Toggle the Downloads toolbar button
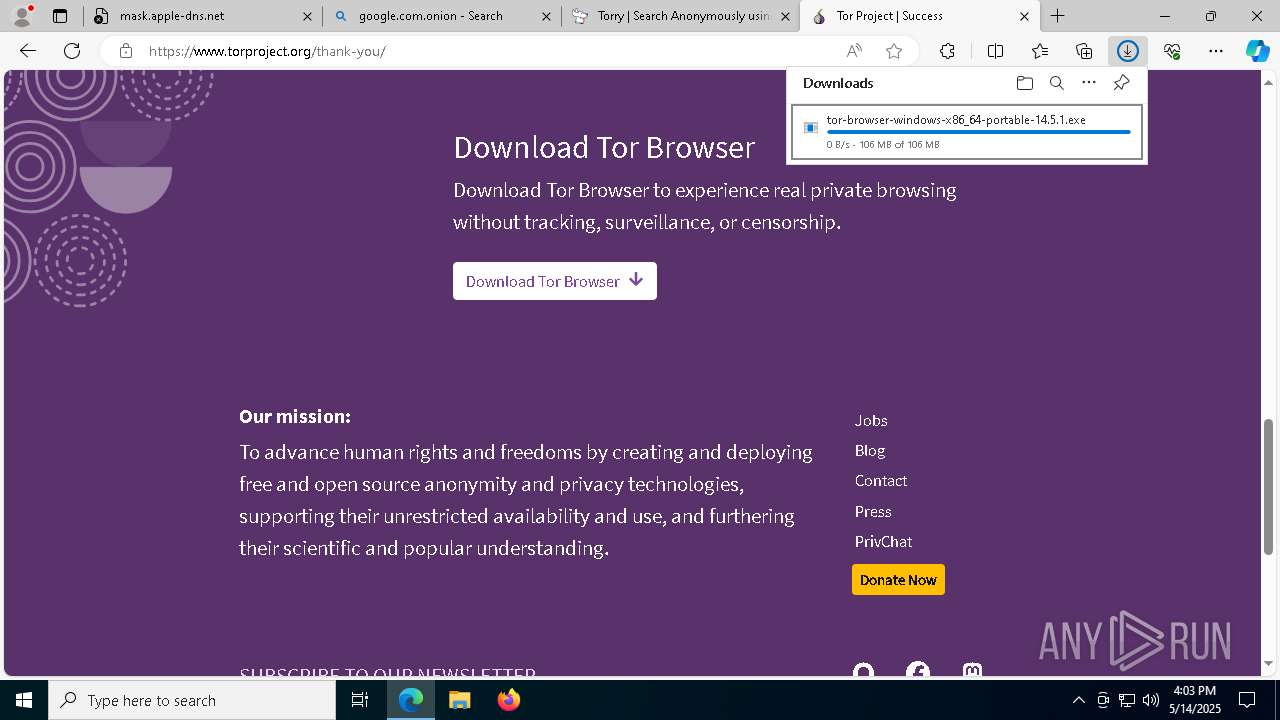This screenshot has width=1280, height=720. coord(1128,51)
